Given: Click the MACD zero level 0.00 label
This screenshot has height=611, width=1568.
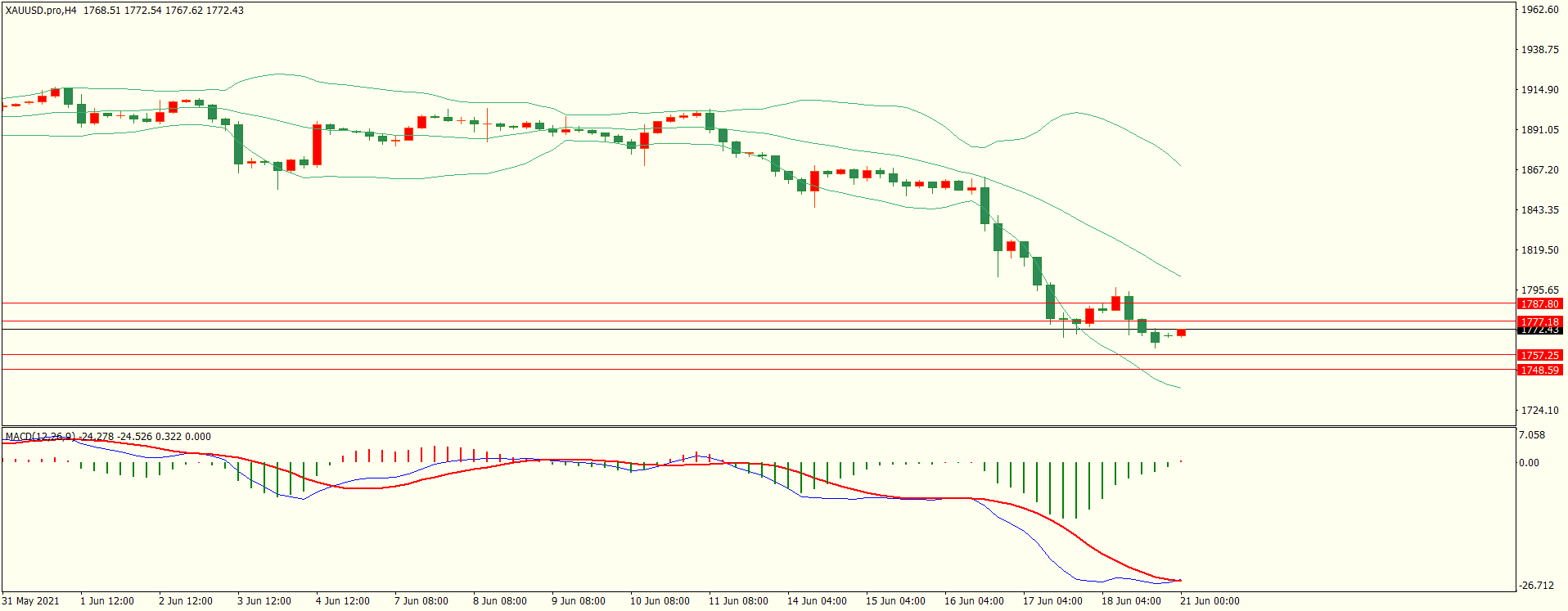Looking at the screenshot, I should click(x=1529, y=463).
